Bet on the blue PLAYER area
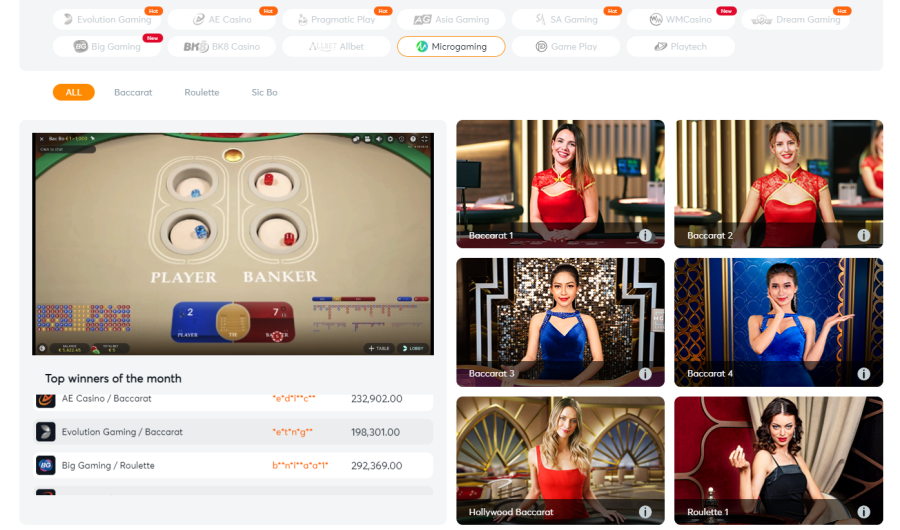 click(x=194, y=322)
